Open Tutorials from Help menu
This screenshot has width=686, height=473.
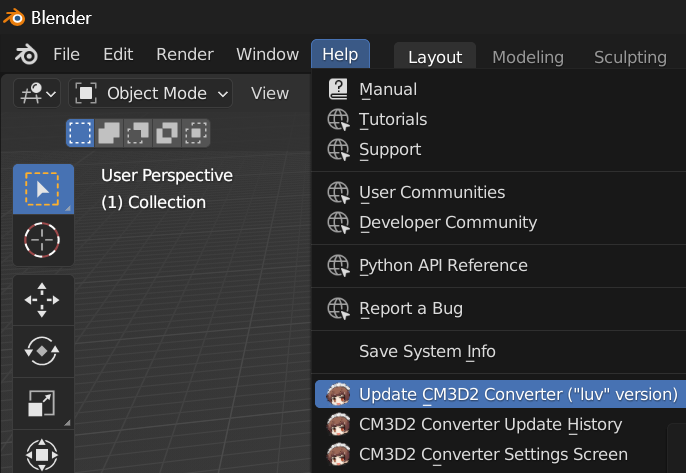[x=500, y=119]
